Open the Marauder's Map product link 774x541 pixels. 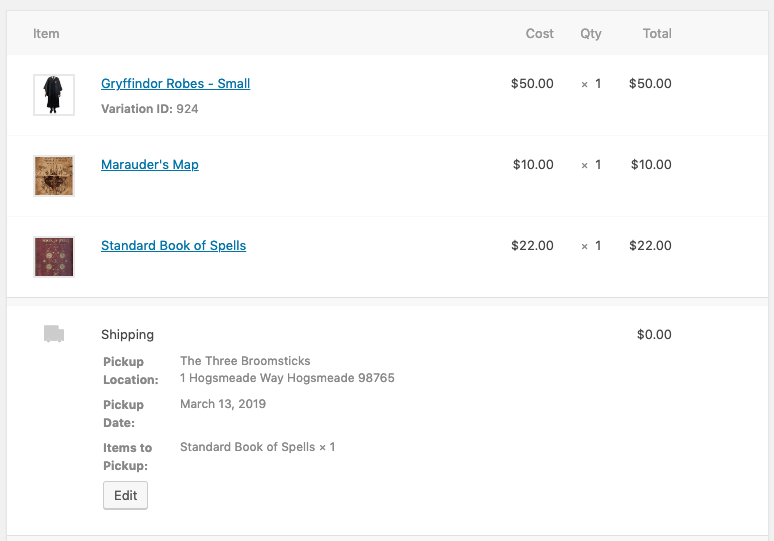coord(150,165)
